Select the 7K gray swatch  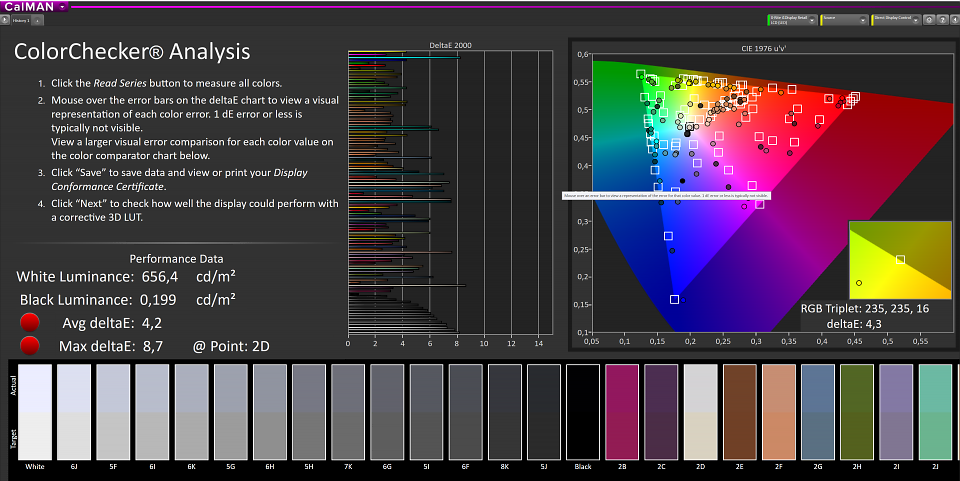click(x=348, y=412)
